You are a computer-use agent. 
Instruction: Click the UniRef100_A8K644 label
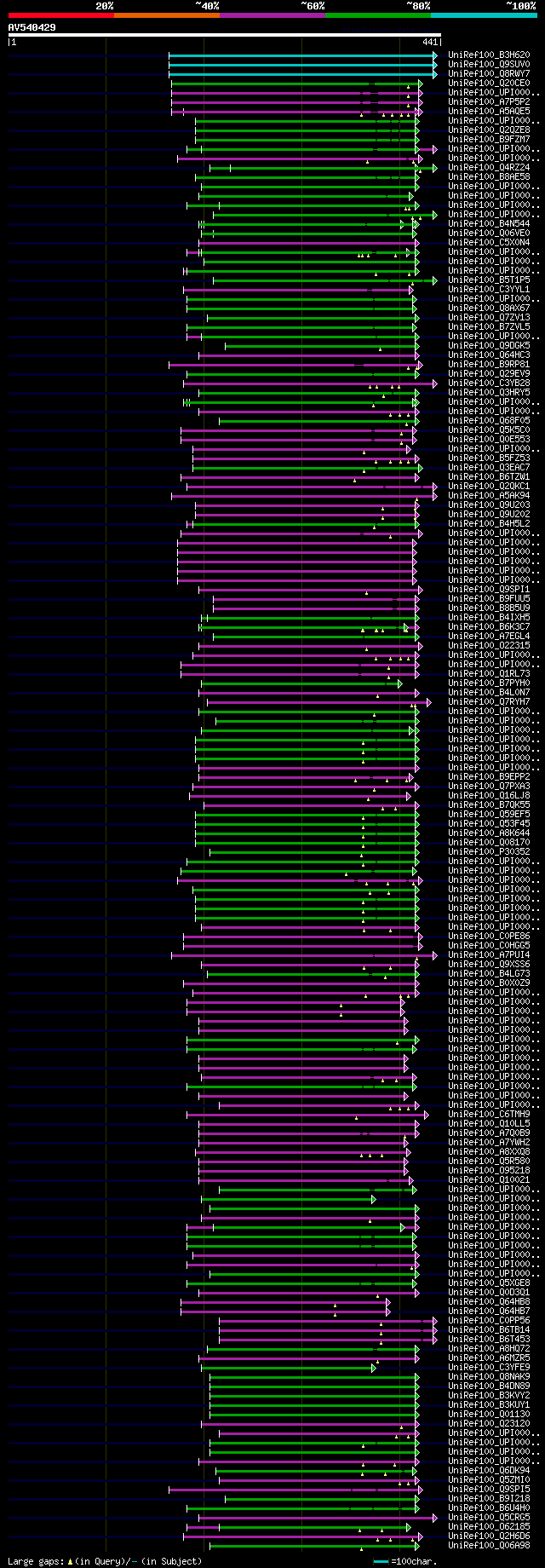point(489,833)
